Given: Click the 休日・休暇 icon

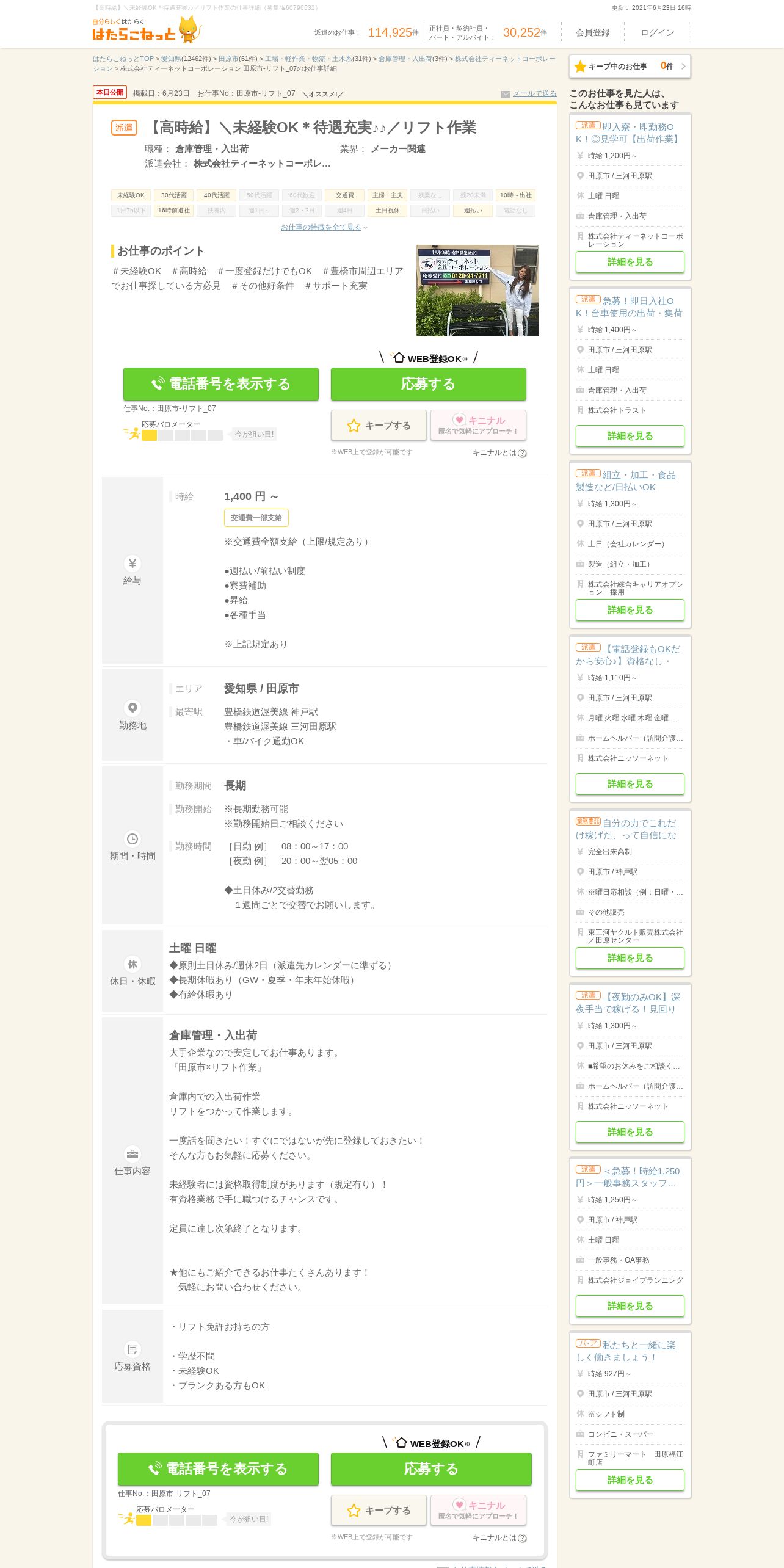Looking at the screenshot, I should 132,964.
